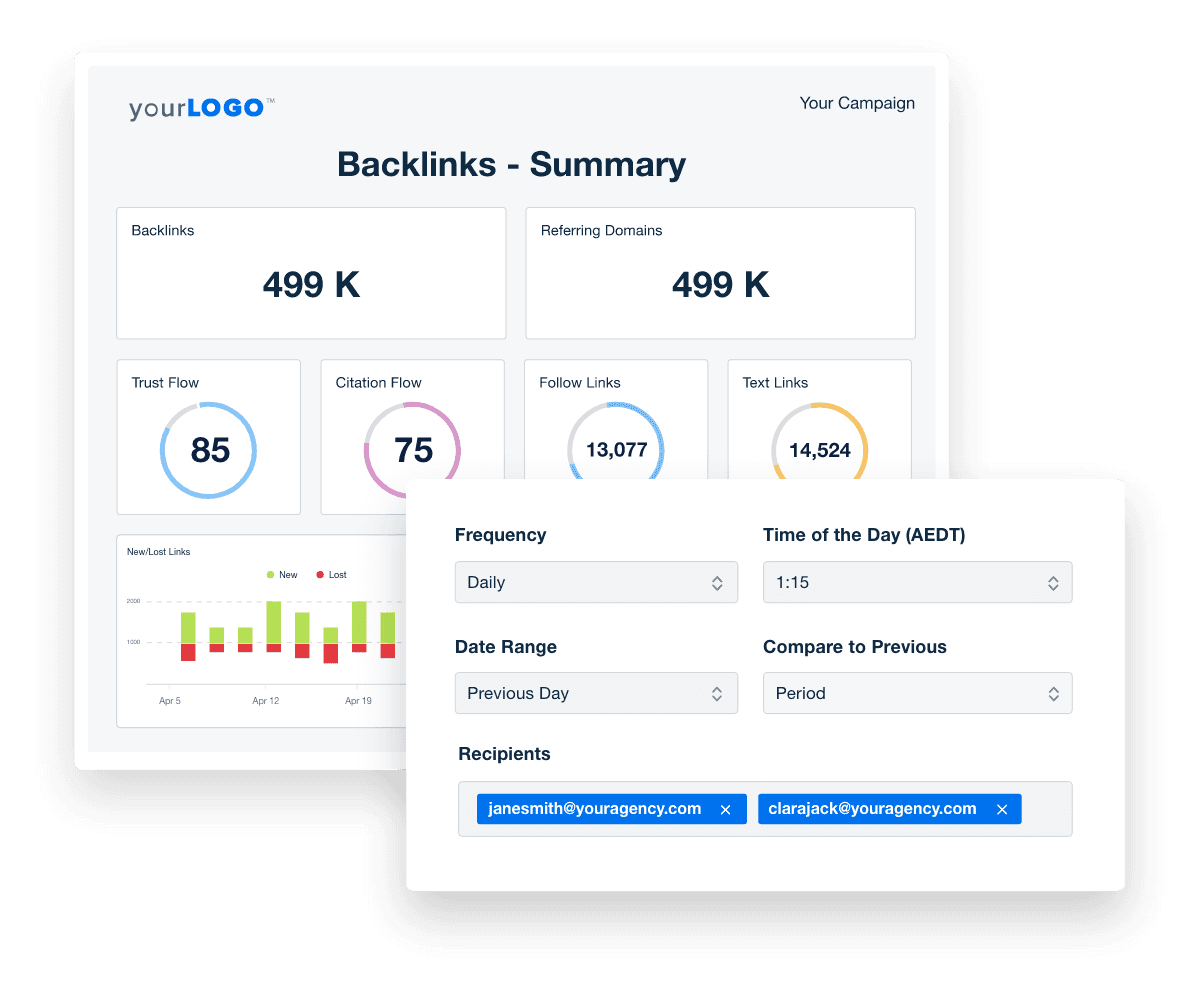Click the Backlinks 499 K metric card
Image resolution: width=1200 pixels, height=1000 pixels.
point(311,273)
